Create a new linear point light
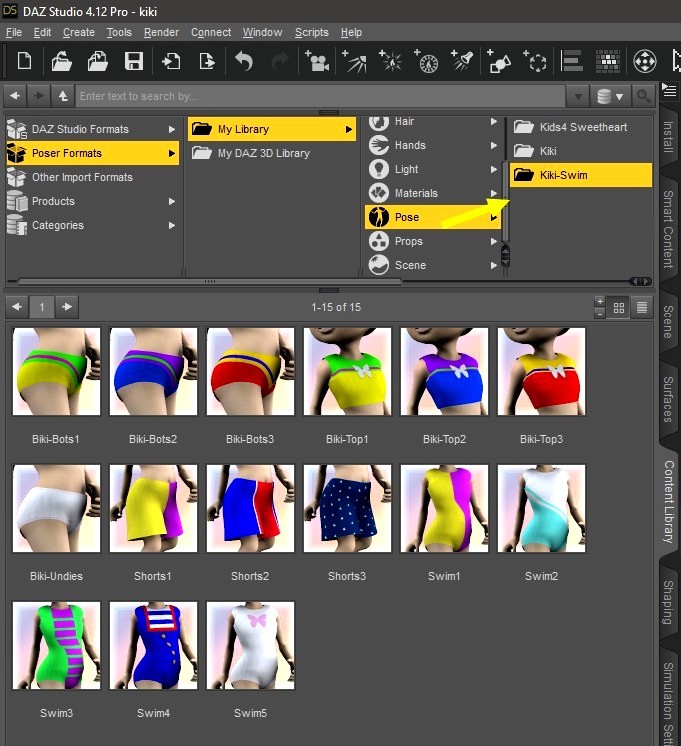 [x=426, y=61]
